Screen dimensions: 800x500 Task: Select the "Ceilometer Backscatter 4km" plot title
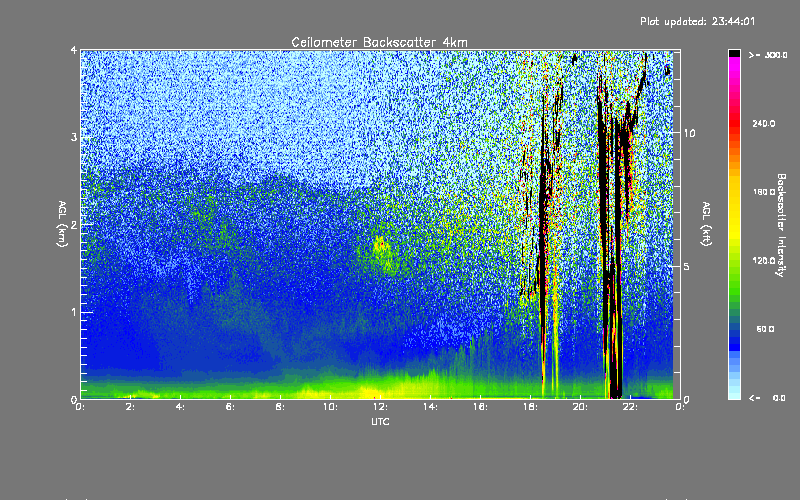coord(379,42)
